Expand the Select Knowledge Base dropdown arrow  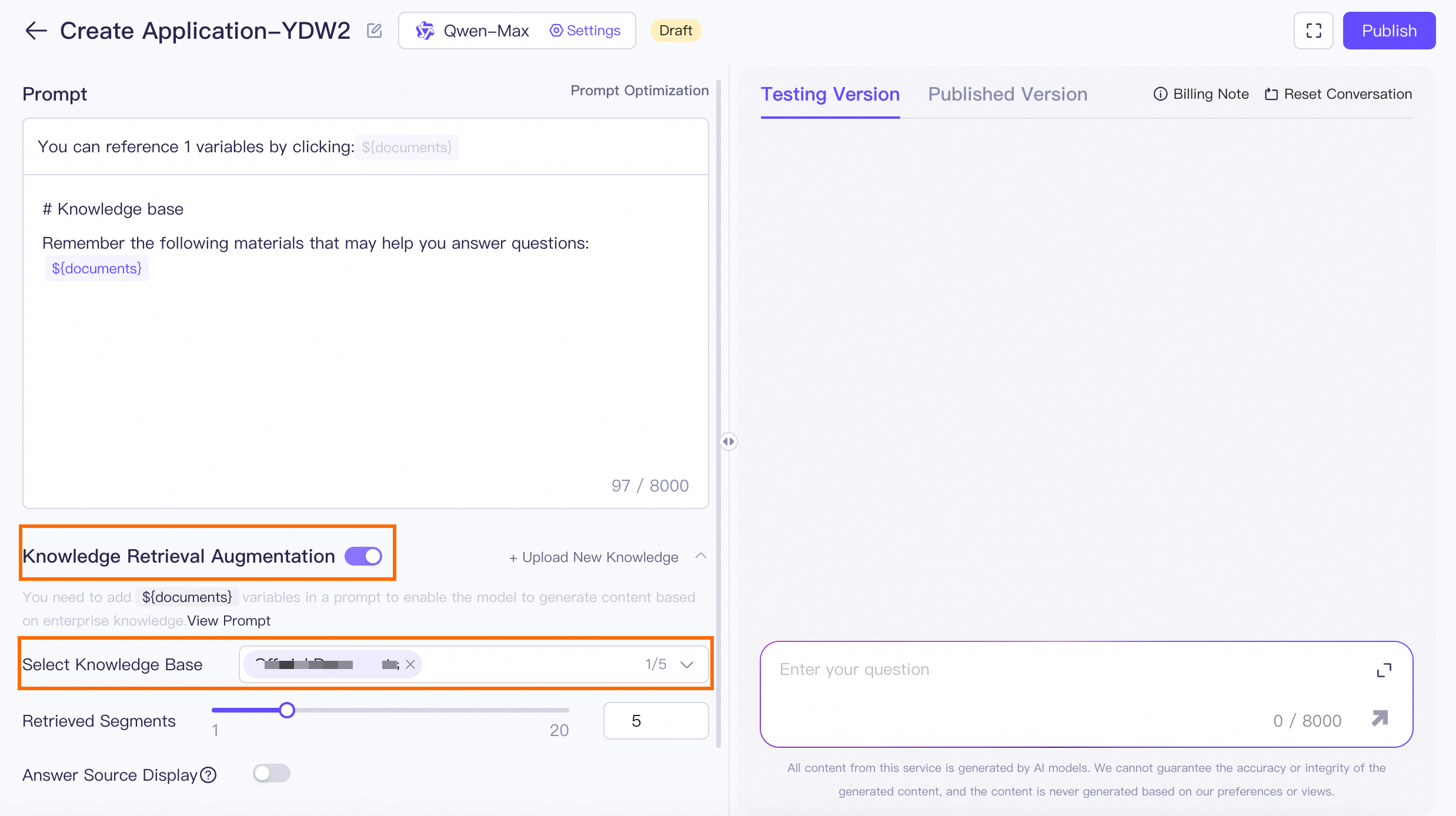687,664
